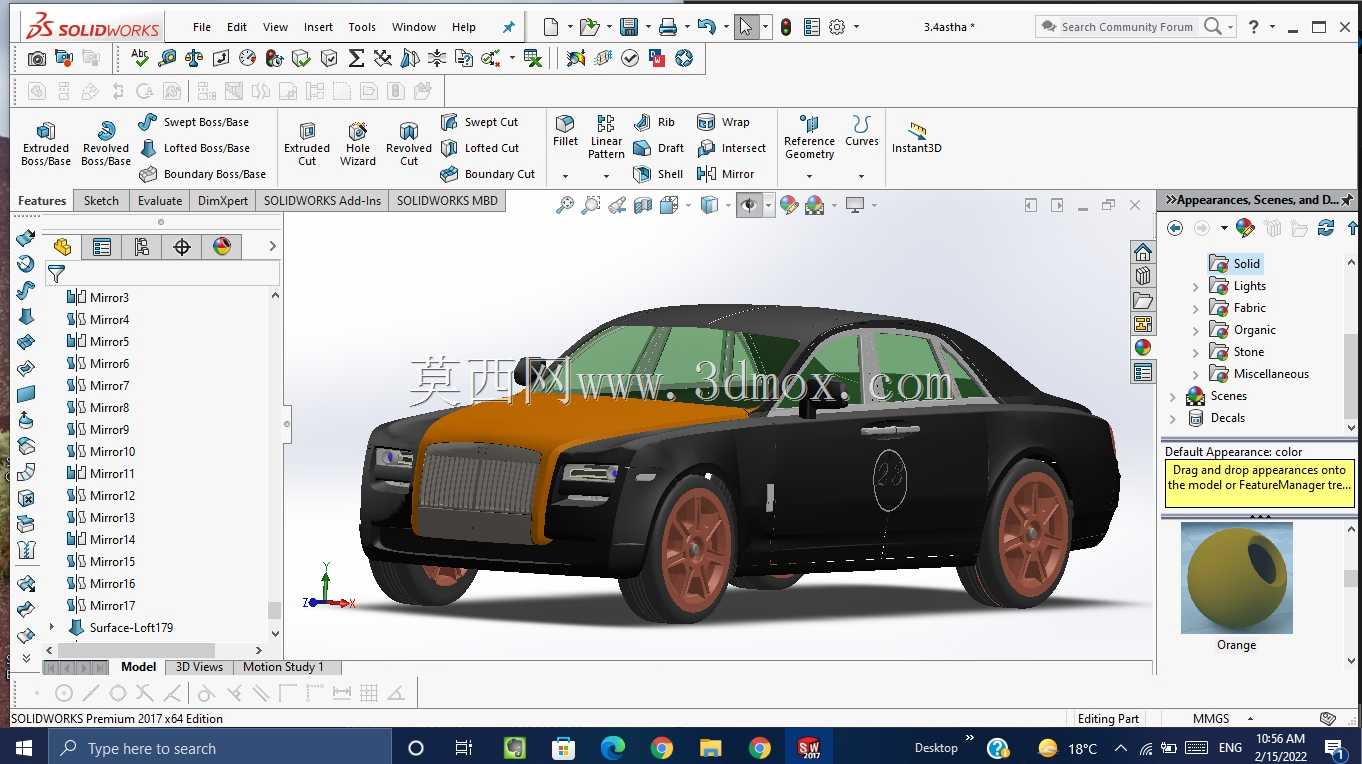Image resolution: width=1362 pixels, height=764 pixels.
Task: Open the DisplayManager tab
Action: click(222, 246)
